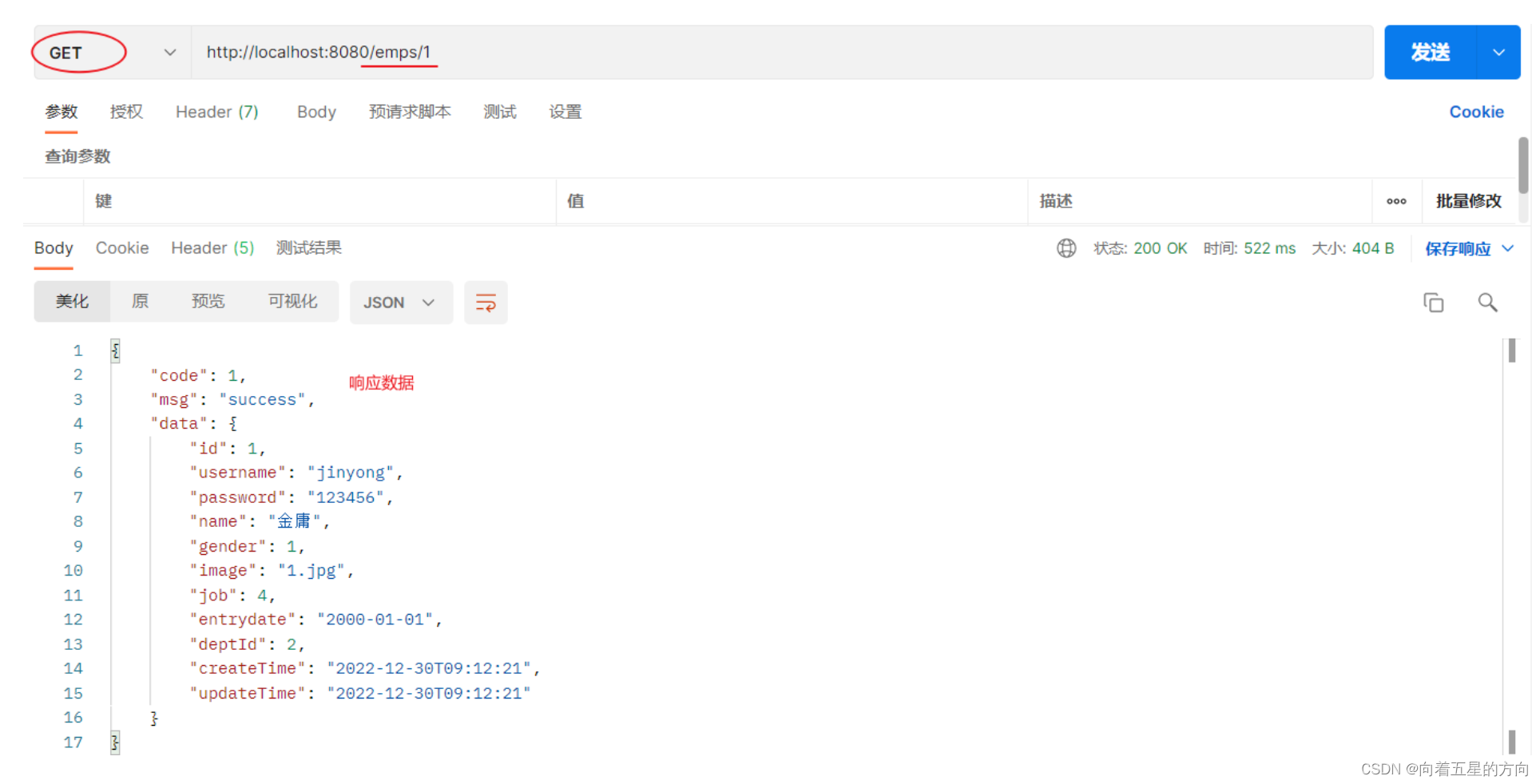Click the 键 key column header
This screenshot has height=784, width=1540.
104,201
